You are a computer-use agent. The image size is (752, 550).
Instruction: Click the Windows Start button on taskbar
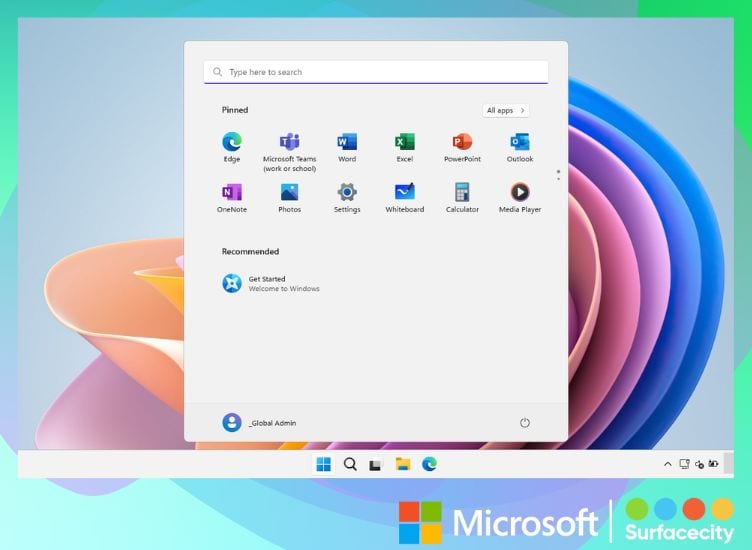tap(324, 464)
